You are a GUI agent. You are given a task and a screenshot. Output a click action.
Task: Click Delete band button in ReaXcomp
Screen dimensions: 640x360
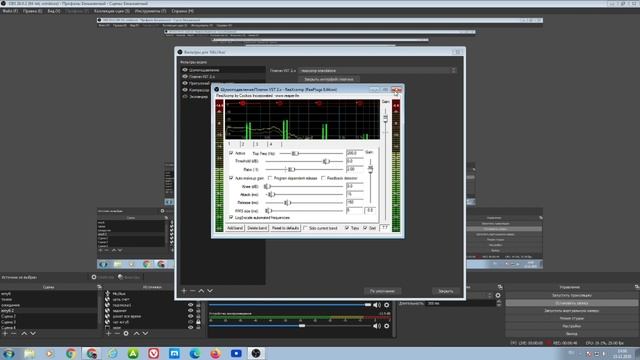[257, 228]
